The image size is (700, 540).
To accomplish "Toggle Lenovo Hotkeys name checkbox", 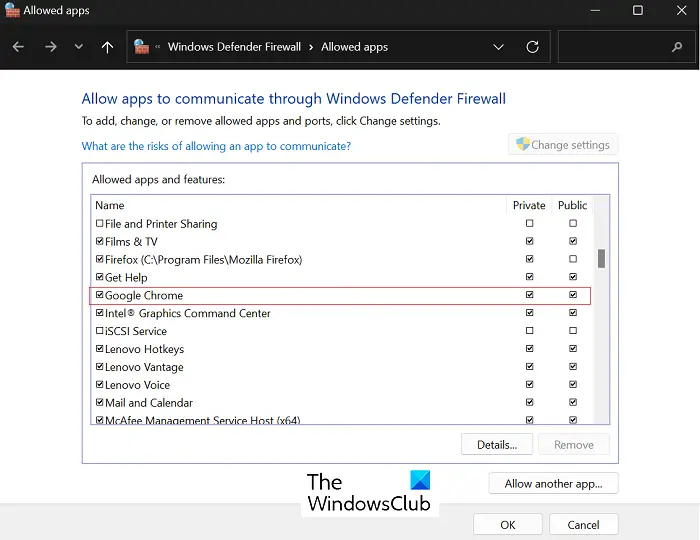I will pos(100,349).
